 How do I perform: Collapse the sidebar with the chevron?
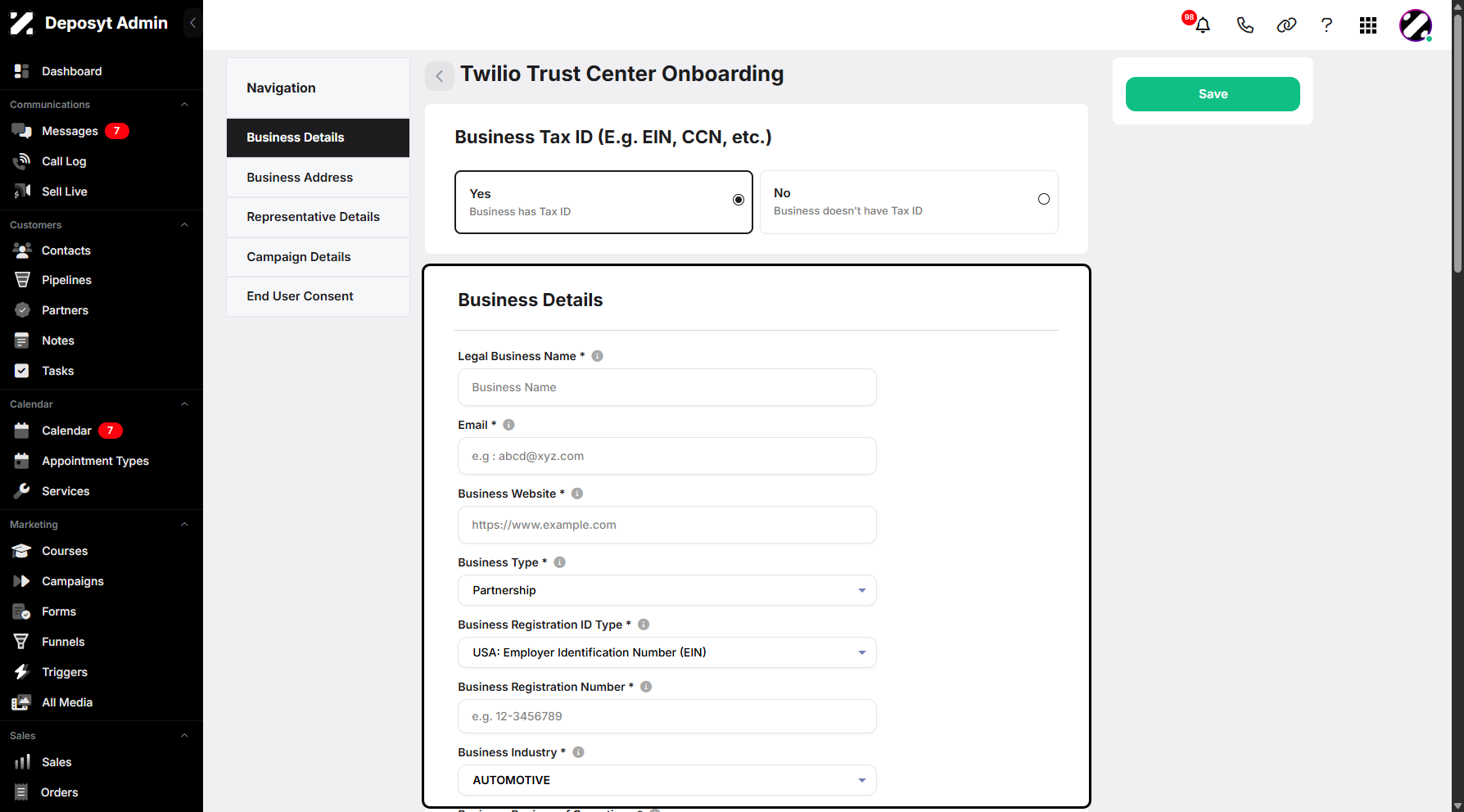pos(192,23)
